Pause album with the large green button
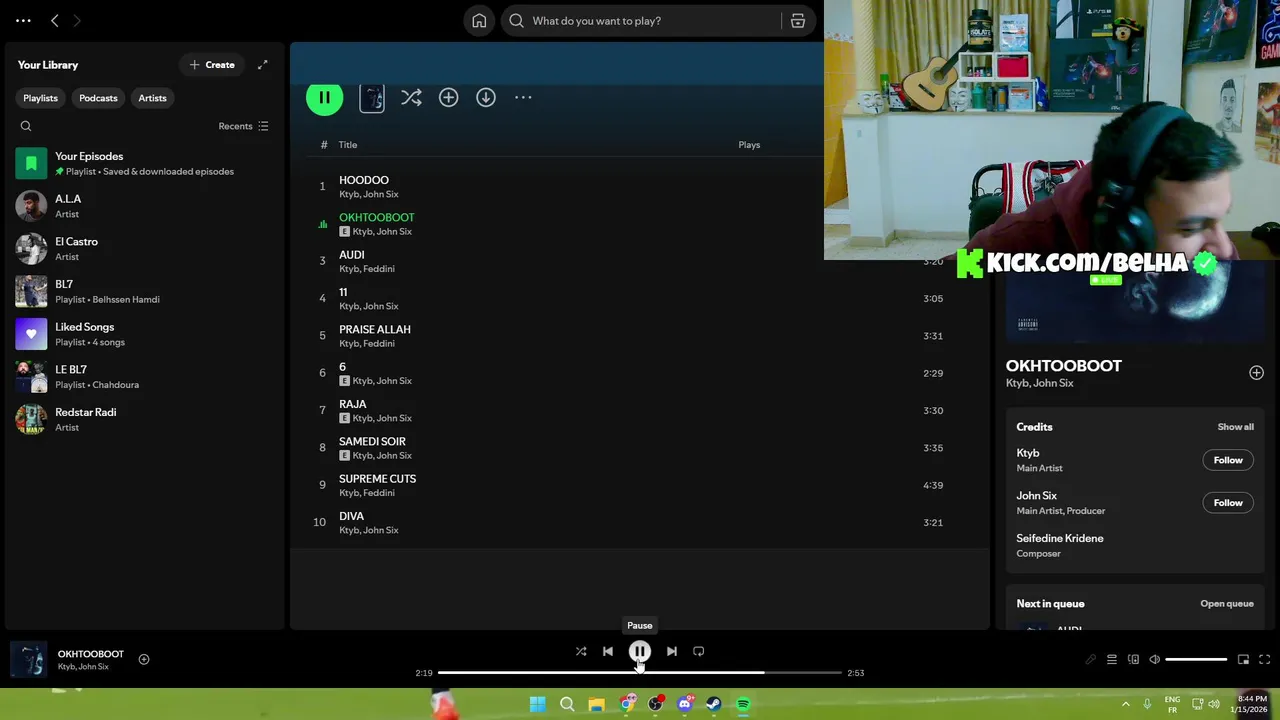 (324, 97)
